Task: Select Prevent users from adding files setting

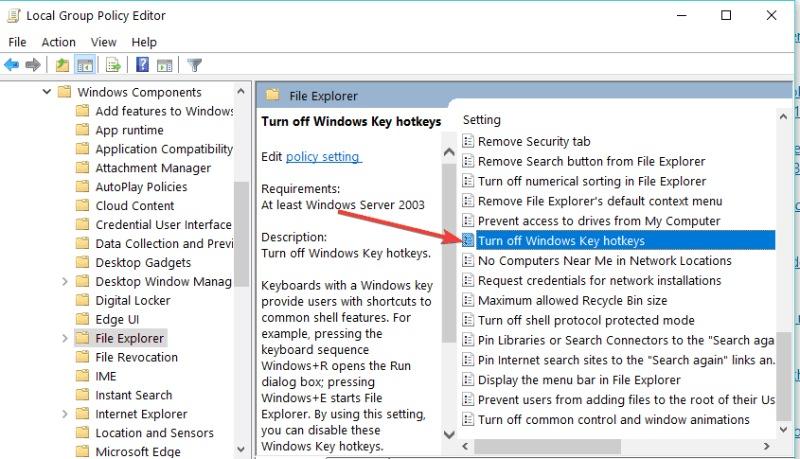Action: 626,399
